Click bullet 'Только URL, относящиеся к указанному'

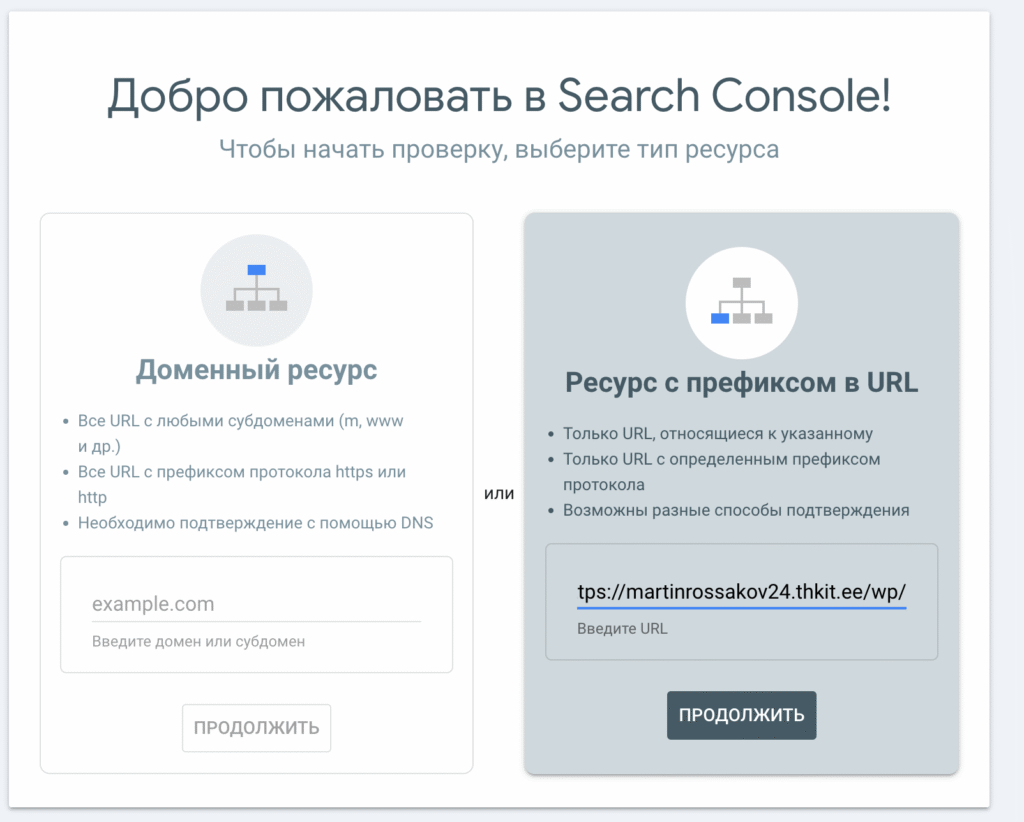(717, 434)
